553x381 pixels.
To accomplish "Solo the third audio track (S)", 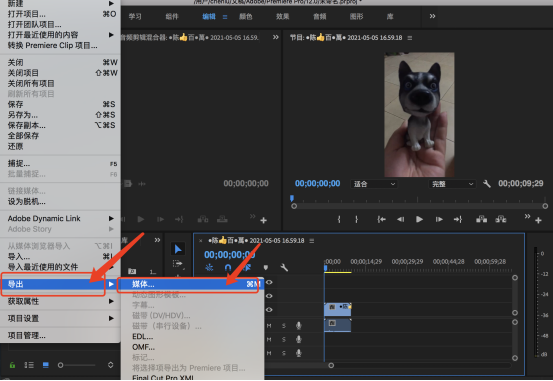I will point(284,353).
